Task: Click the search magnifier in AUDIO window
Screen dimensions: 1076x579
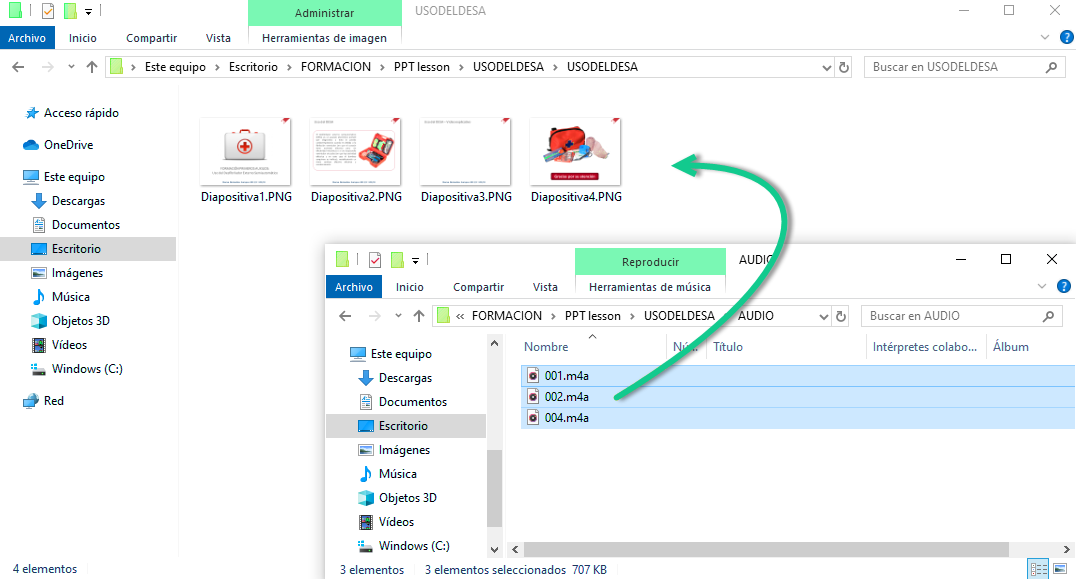Action: point(1049,316)
